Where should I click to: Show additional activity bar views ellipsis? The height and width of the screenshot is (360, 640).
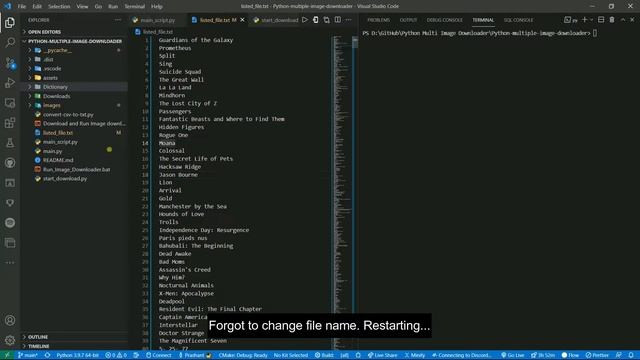click(10, 262)
